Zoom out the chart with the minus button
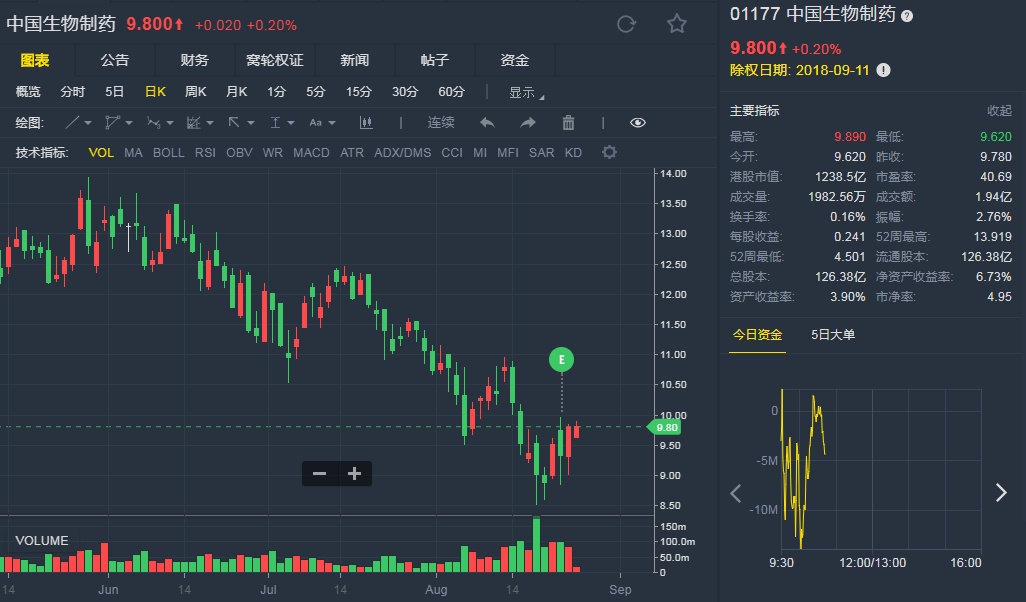Screen dimensions: 1026x602 (320, 474)
